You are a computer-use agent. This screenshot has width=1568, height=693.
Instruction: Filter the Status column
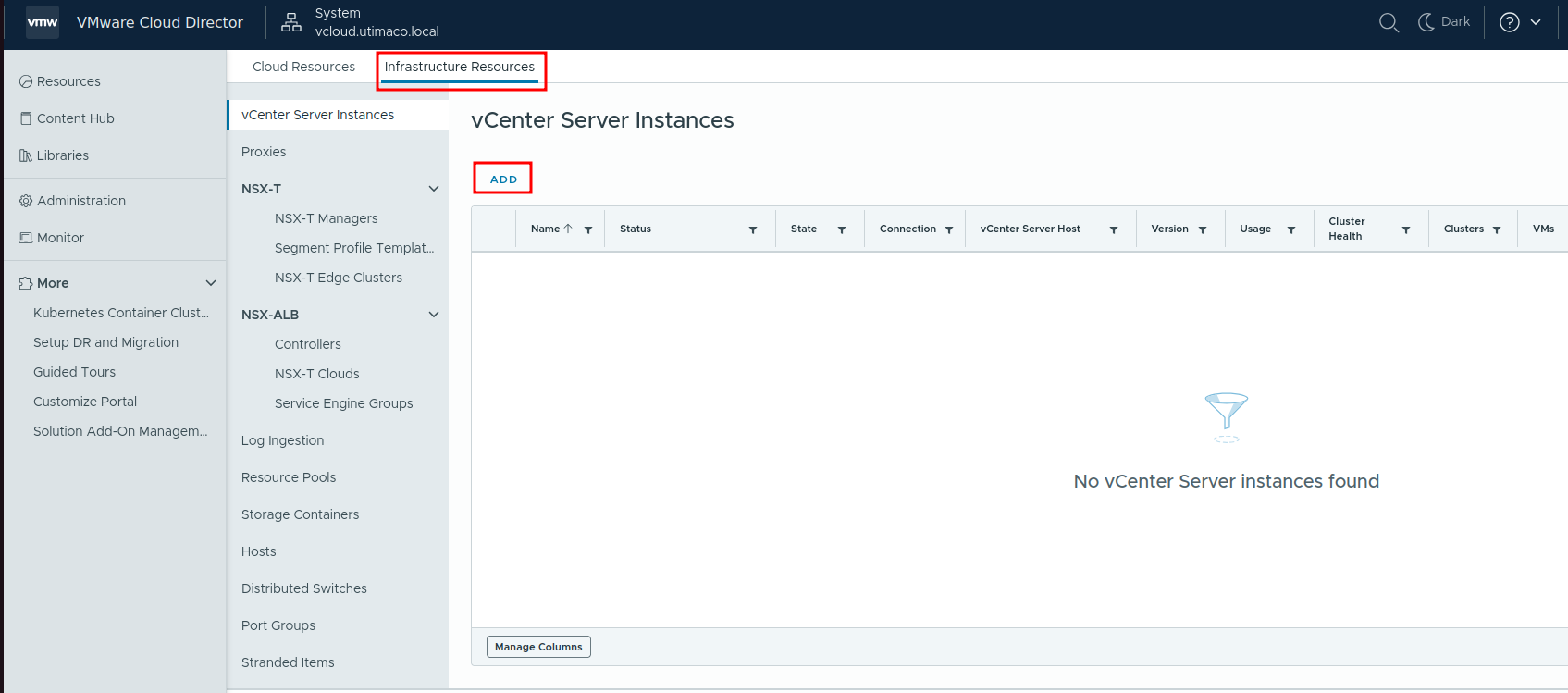[x=753, y=229]
